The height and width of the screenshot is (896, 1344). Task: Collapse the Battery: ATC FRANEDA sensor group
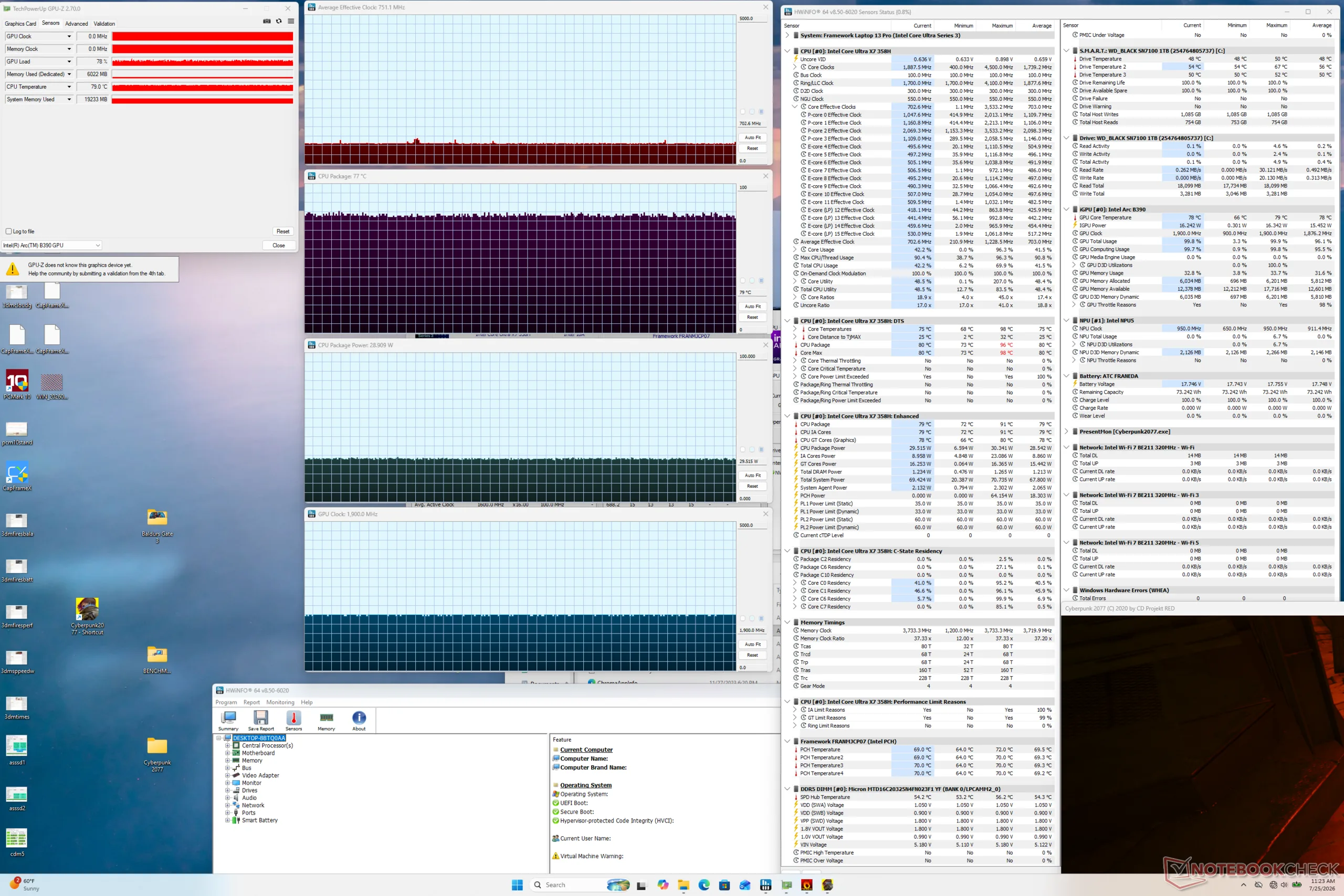(x=1066, y=376)
